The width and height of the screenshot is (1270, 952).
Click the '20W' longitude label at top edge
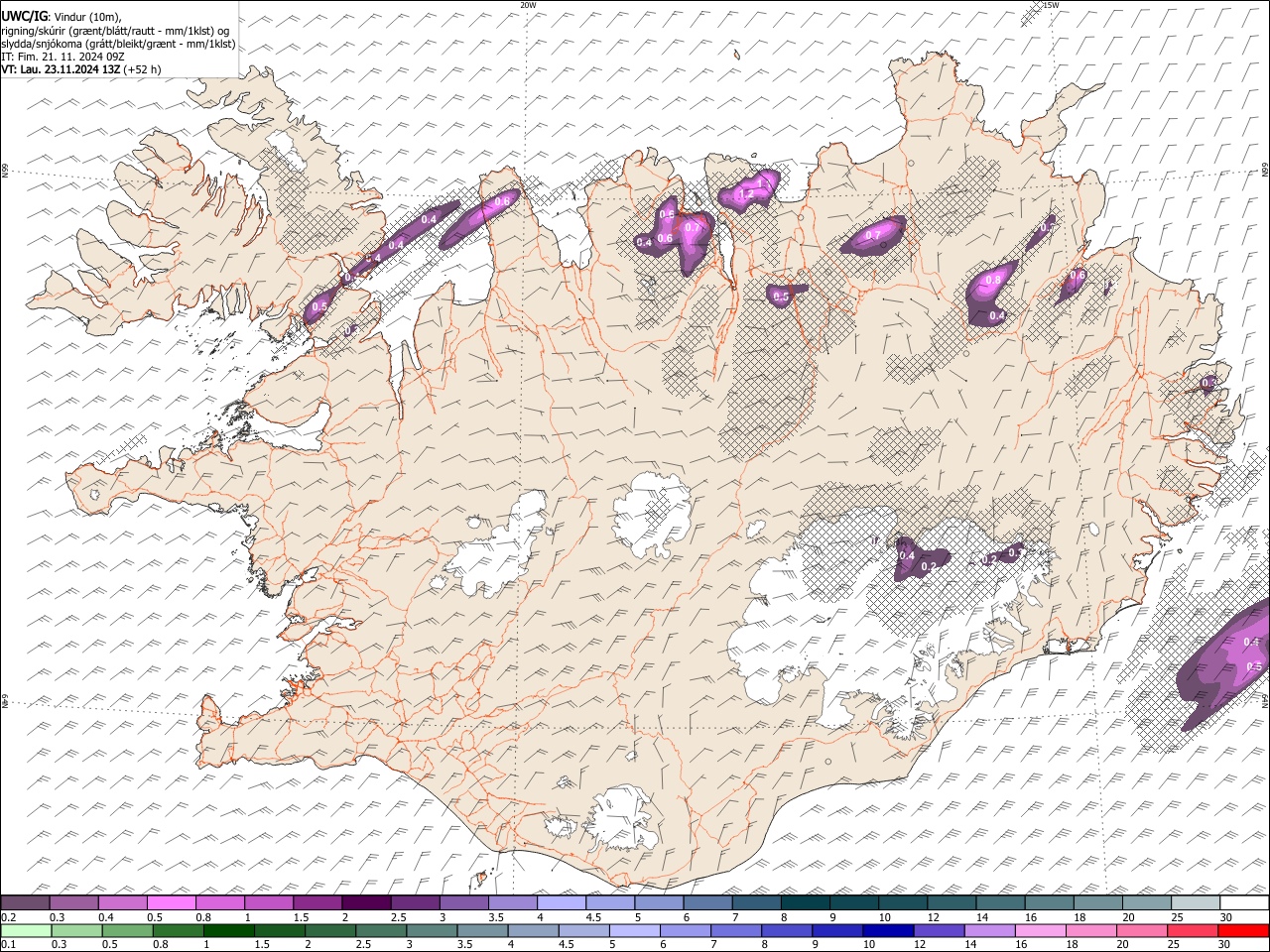click(x=528, y=5)
